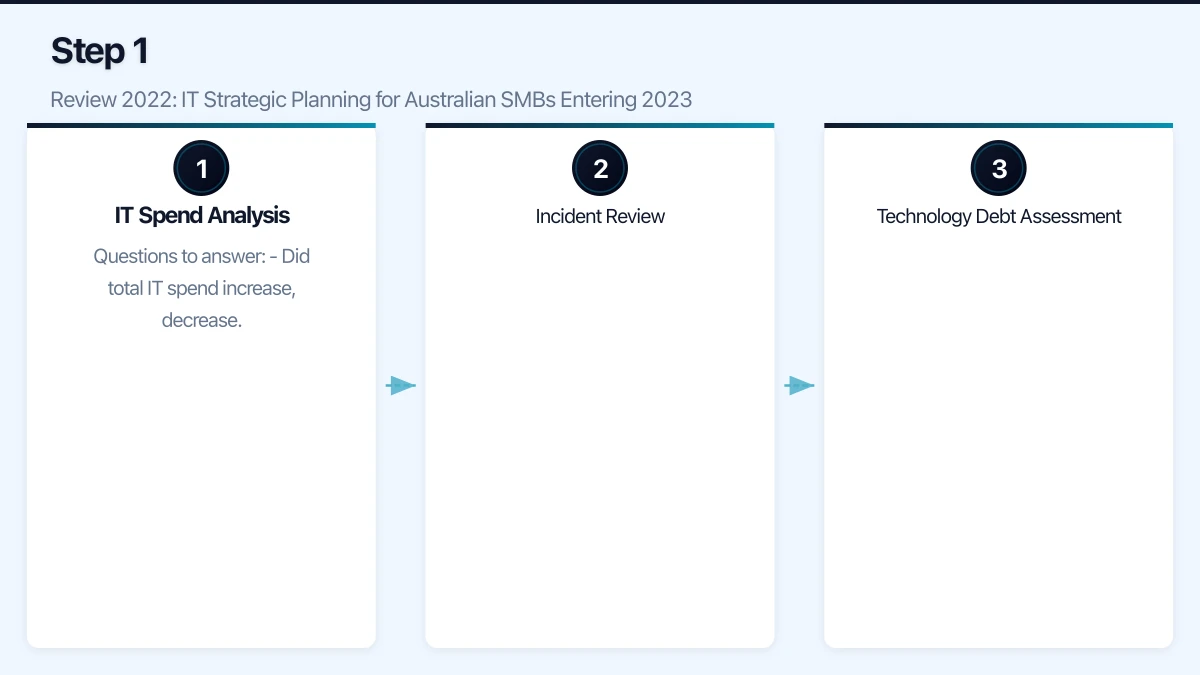The width and height of the screenshot is (1200, 675).
Task: Click the Technology Debt Assessment title
Action: click(998, 215)
